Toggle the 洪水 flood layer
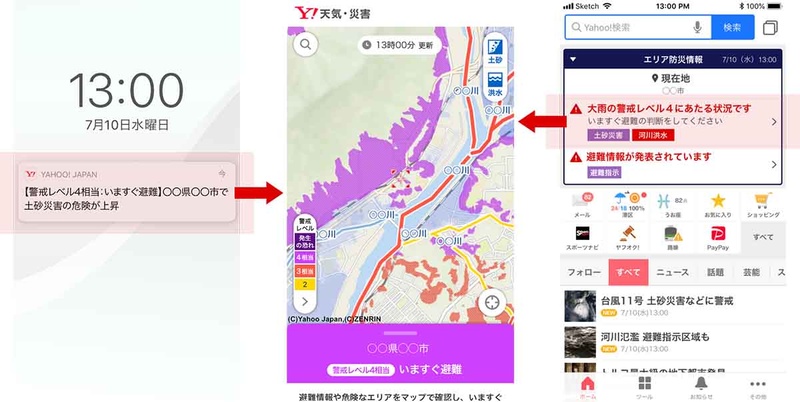The width and height of the screenshot is (800, 402). [x=495, y=84]
